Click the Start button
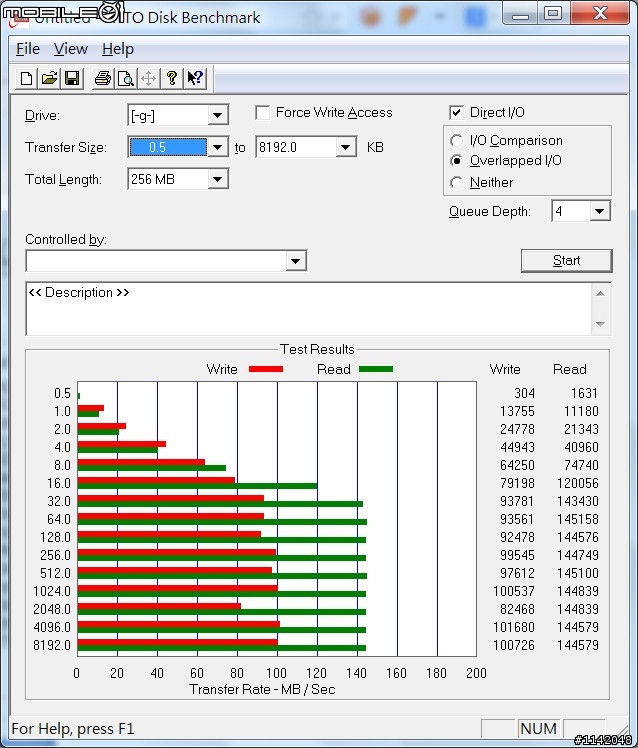The image size is (638, 748). (566, 260)
